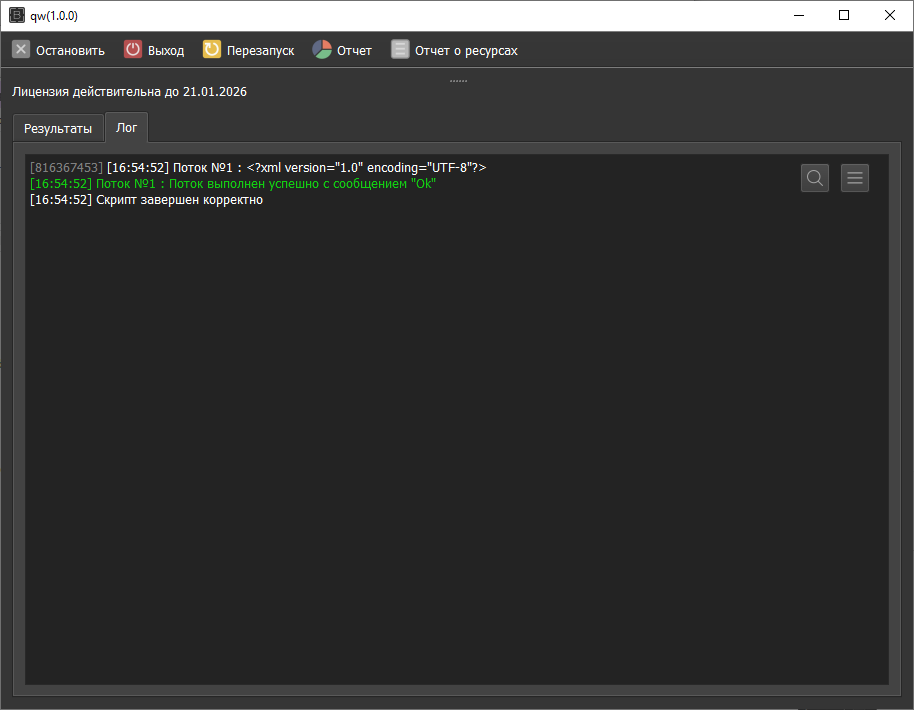Click the resource report list icon
Viewport: 914px width, 710px height.
coord(400,50)
